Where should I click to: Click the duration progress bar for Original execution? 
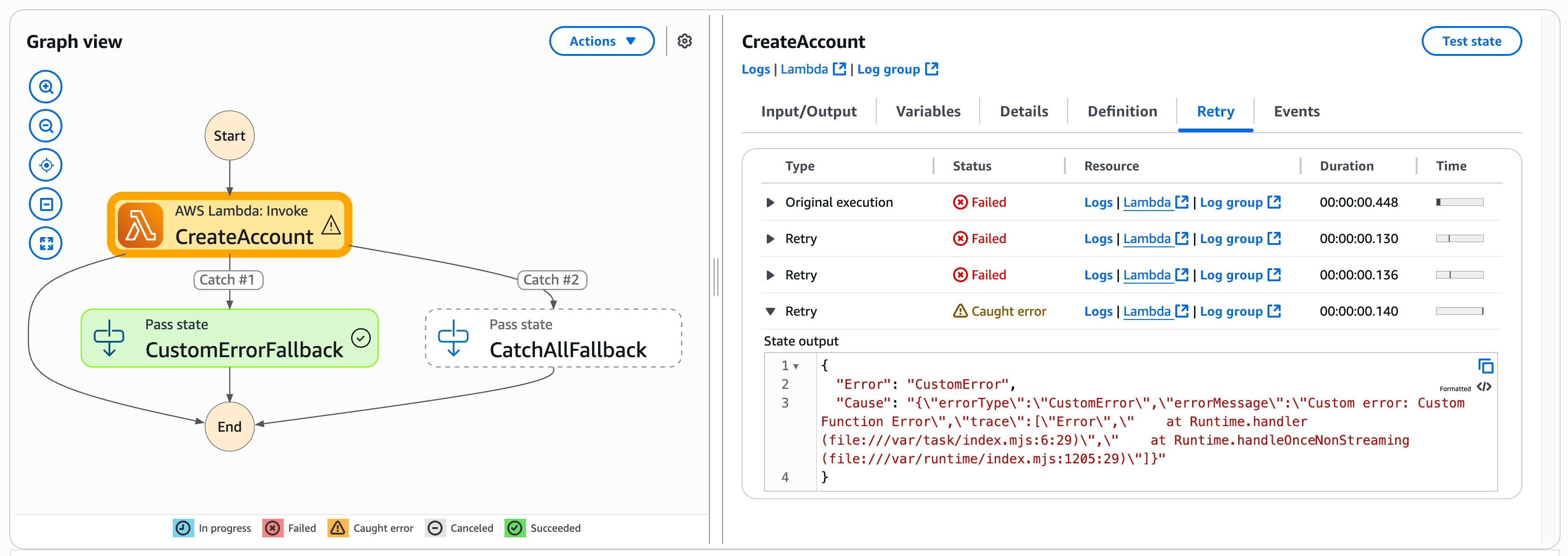pos(1460,202)
